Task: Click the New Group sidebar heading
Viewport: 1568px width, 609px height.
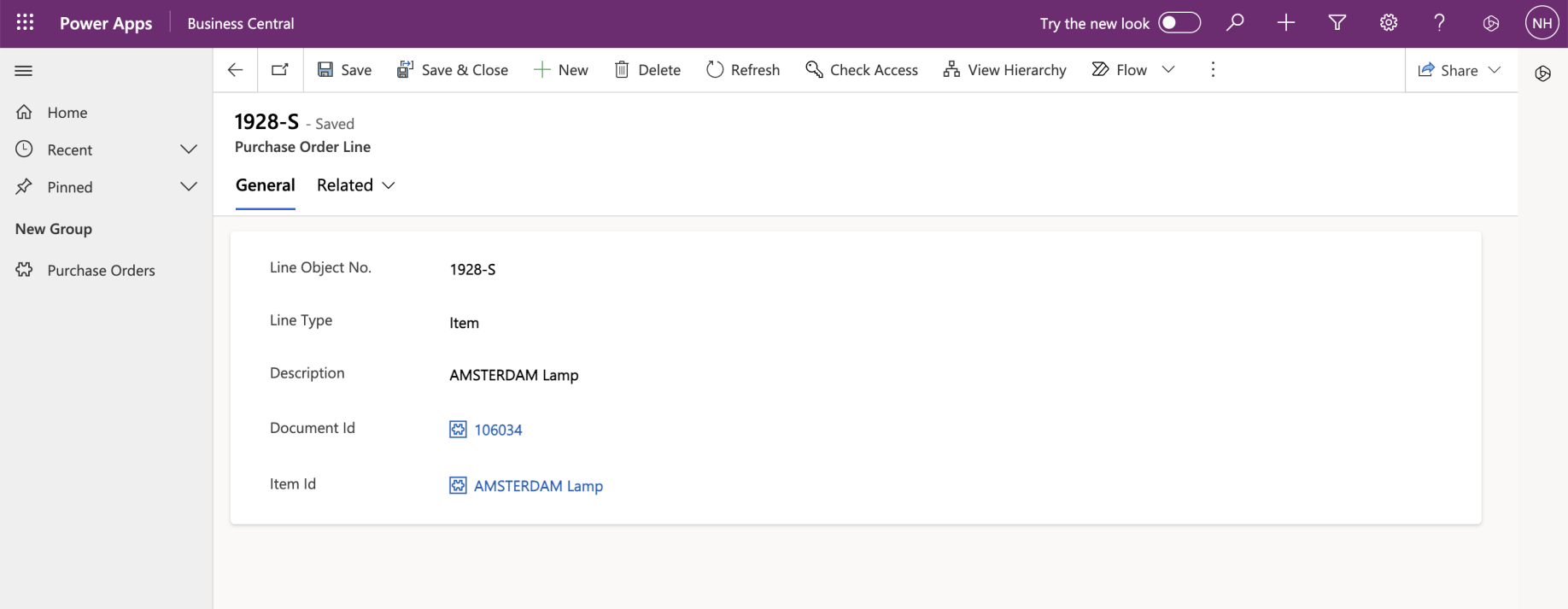Action: coord(54,229)
